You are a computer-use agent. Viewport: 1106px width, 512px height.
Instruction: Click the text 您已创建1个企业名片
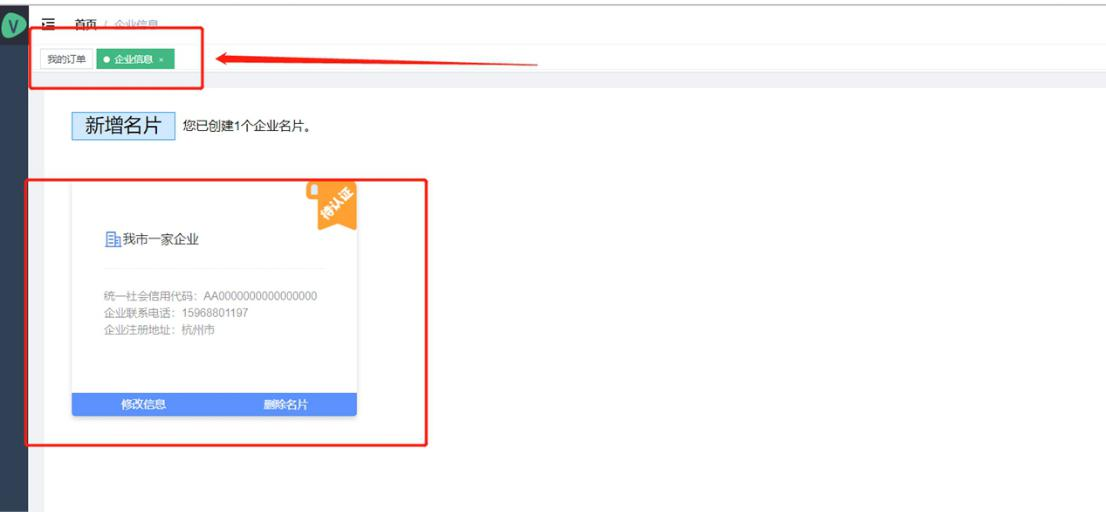(x=247, y=126)
